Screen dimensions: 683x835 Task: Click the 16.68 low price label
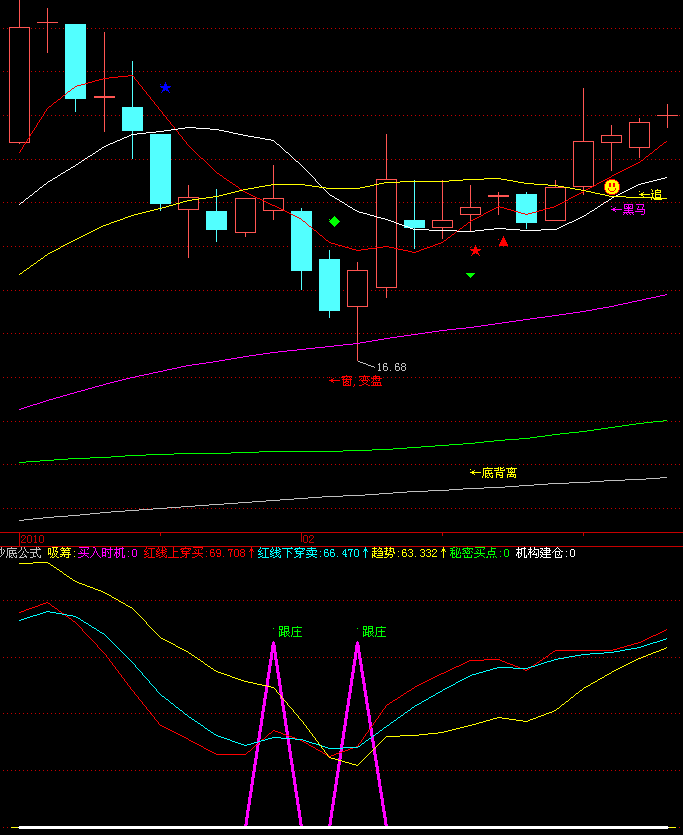[391, 367]
